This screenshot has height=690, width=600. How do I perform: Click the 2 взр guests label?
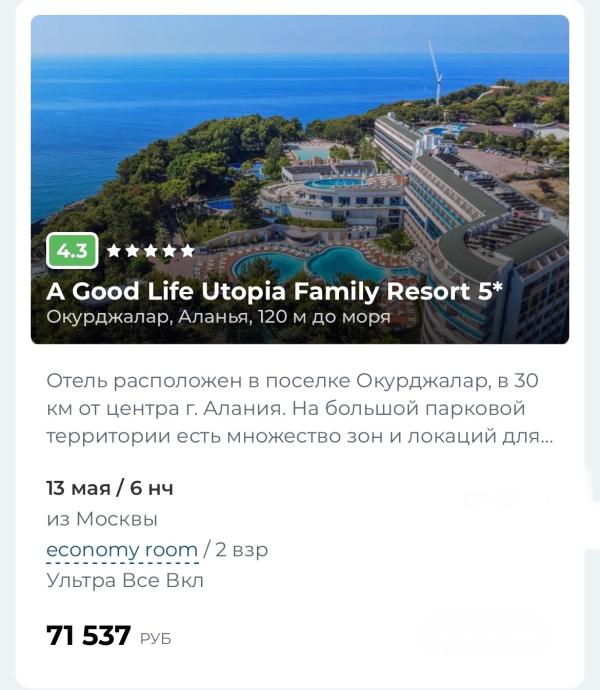point(241,550)
